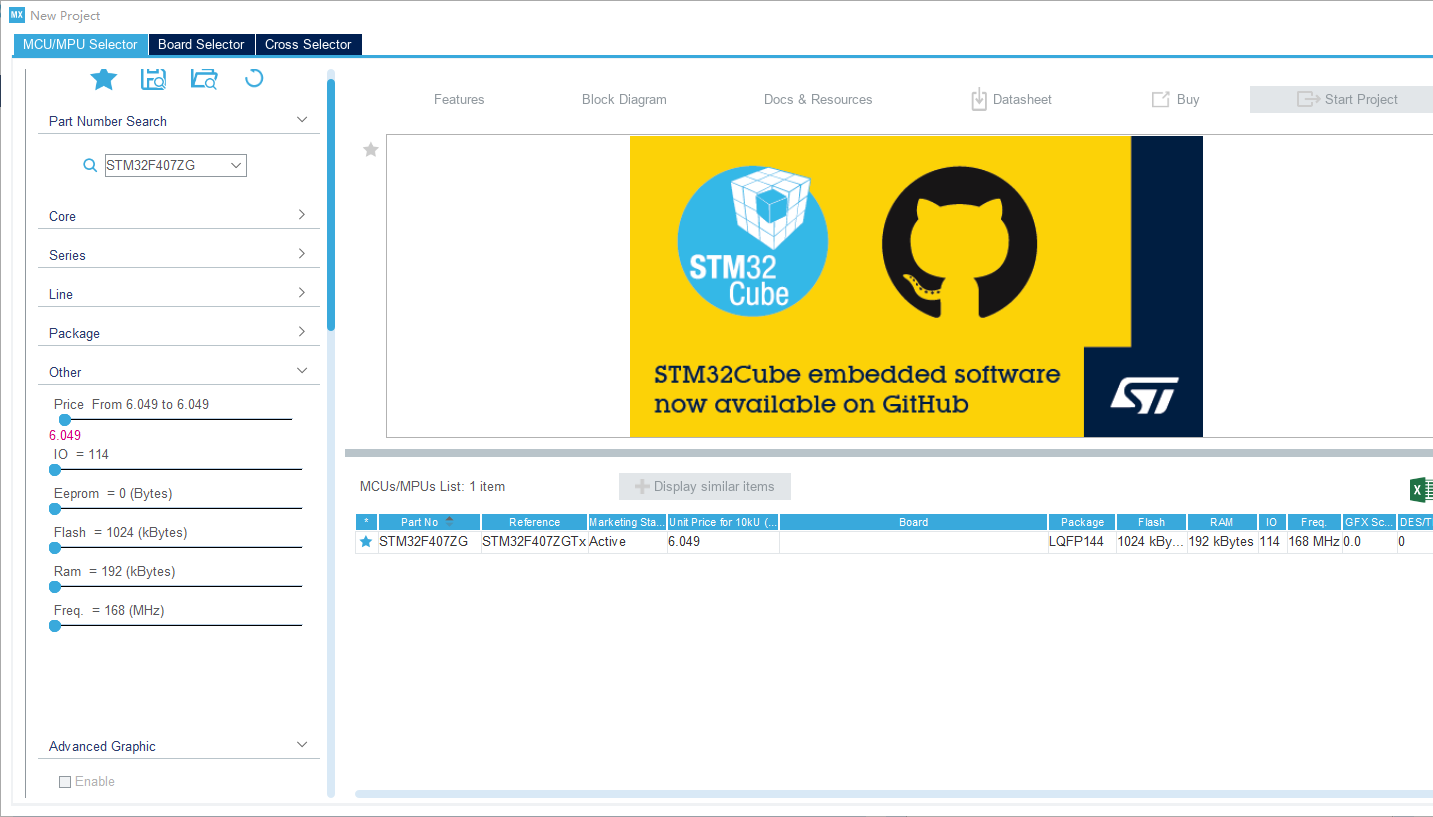Switch to Cross Selector tab
Viewport: 1433px width, 817px height.
pos(308,44)
